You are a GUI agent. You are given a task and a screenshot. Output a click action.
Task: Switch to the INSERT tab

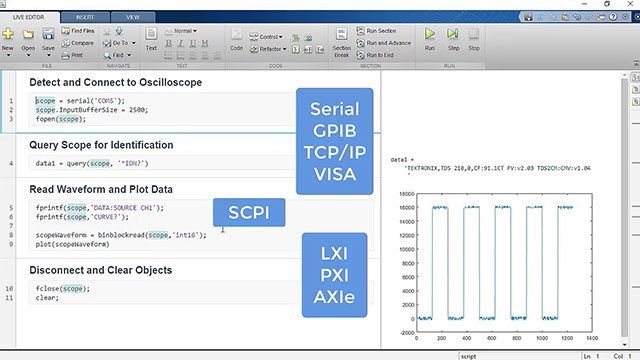pos(85,17)
